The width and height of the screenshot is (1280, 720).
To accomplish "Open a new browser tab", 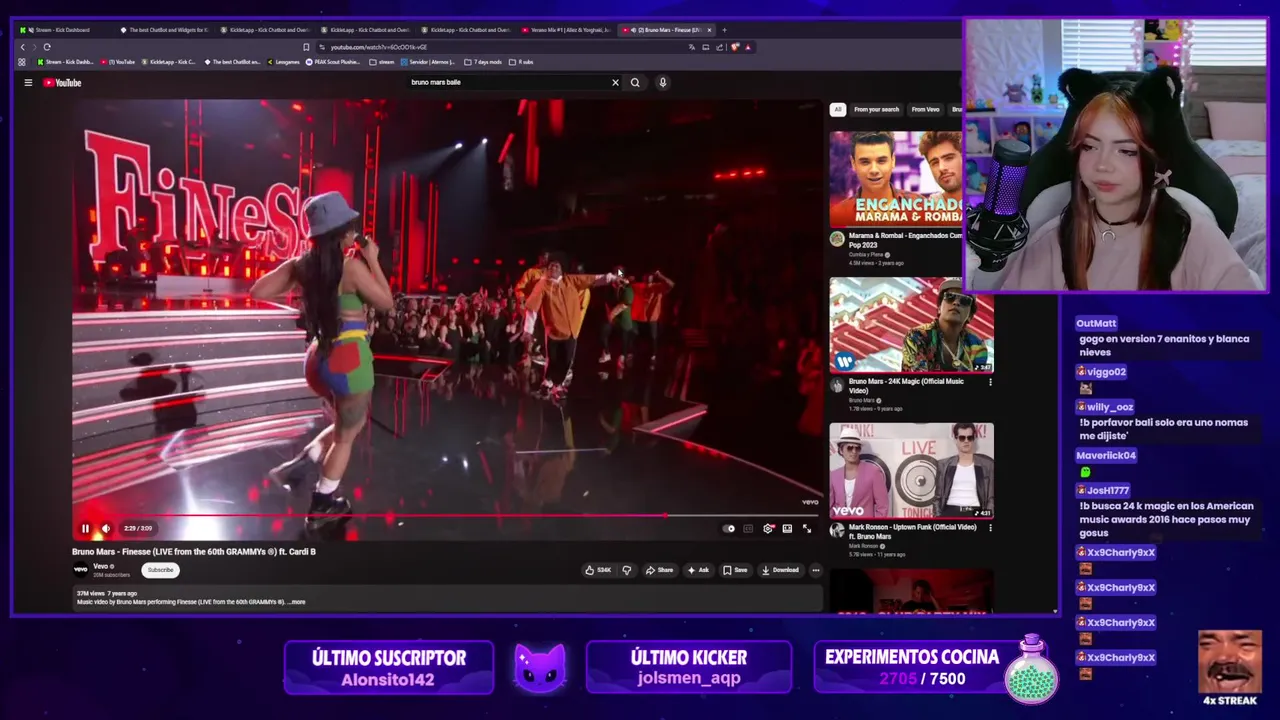I will coord(725,30).
